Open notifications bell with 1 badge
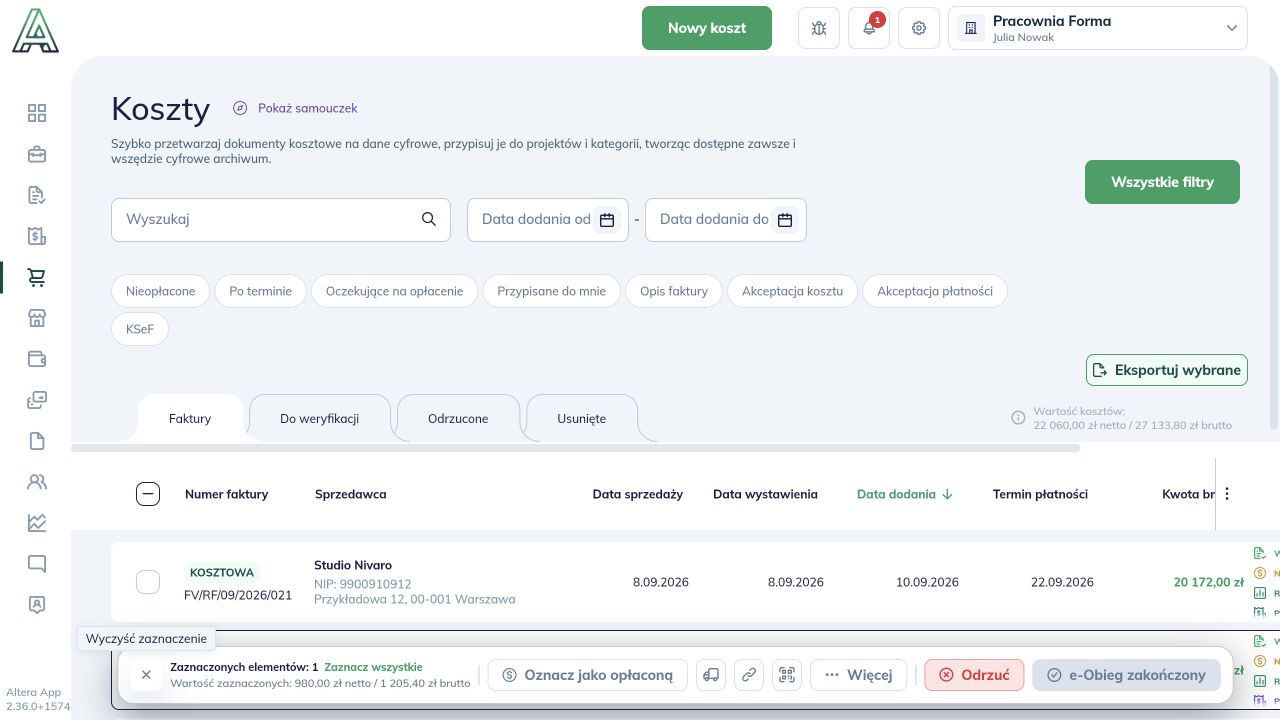 [x=869, y=28]
